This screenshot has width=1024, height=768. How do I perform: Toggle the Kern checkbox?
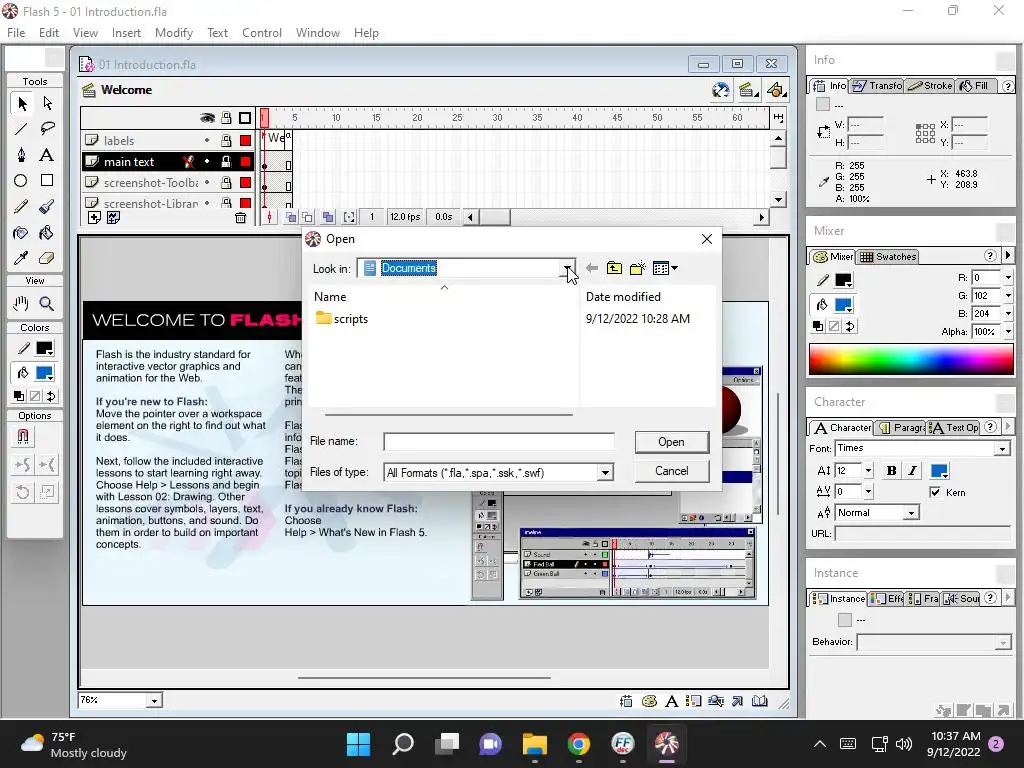[x=935, y=492]
